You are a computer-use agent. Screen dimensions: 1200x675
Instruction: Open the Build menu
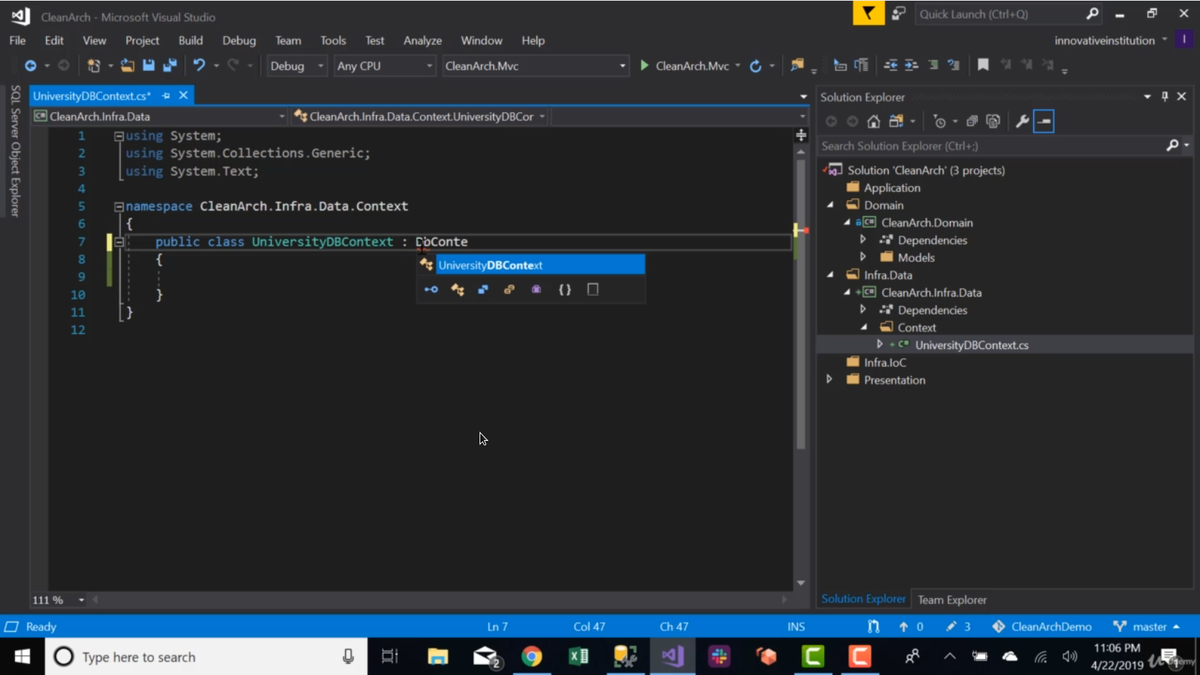[x=190, y=41]
